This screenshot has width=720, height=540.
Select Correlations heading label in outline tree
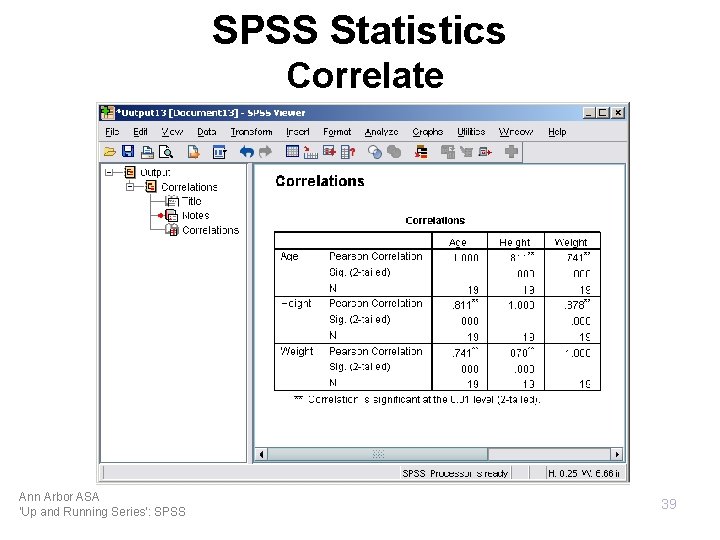point(189,187)
